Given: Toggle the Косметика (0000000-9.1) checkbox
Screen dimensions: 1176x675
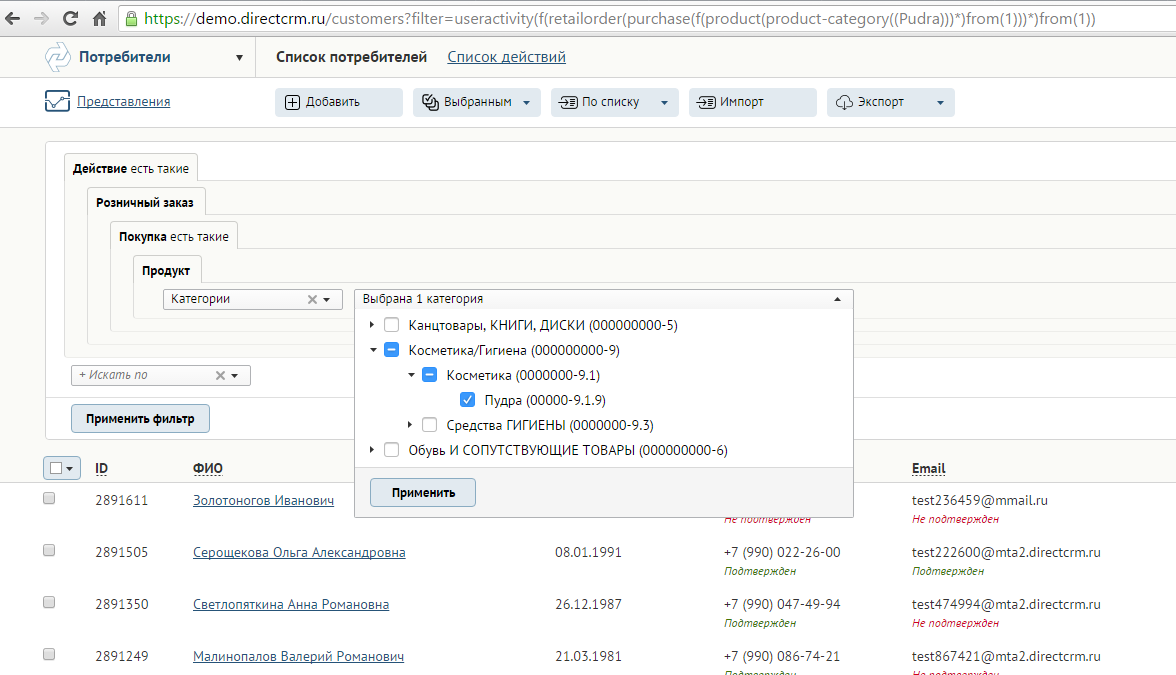Looking at the screenshot, I should 430,375.
